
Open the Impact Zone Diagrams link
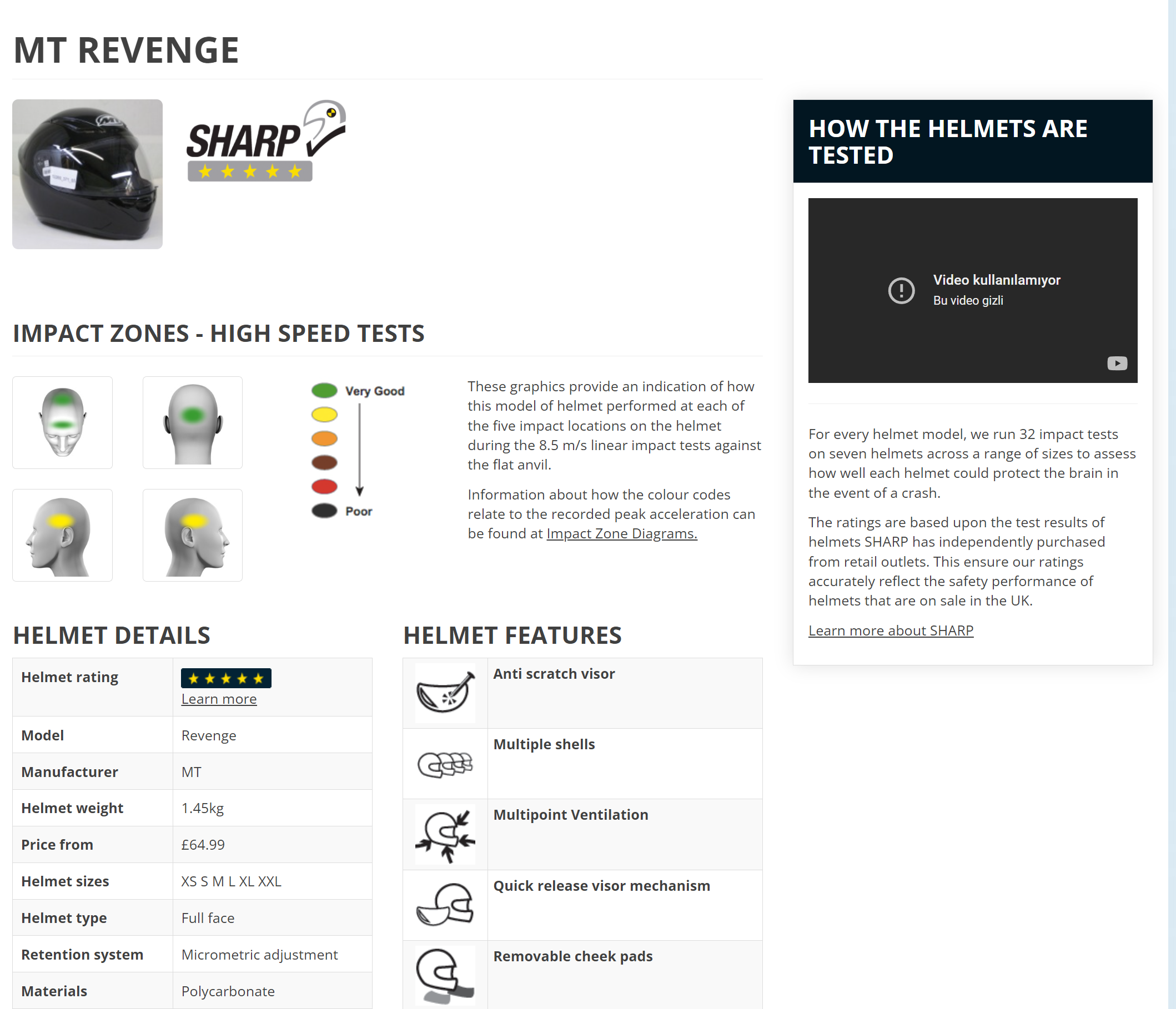coord(621,534)
